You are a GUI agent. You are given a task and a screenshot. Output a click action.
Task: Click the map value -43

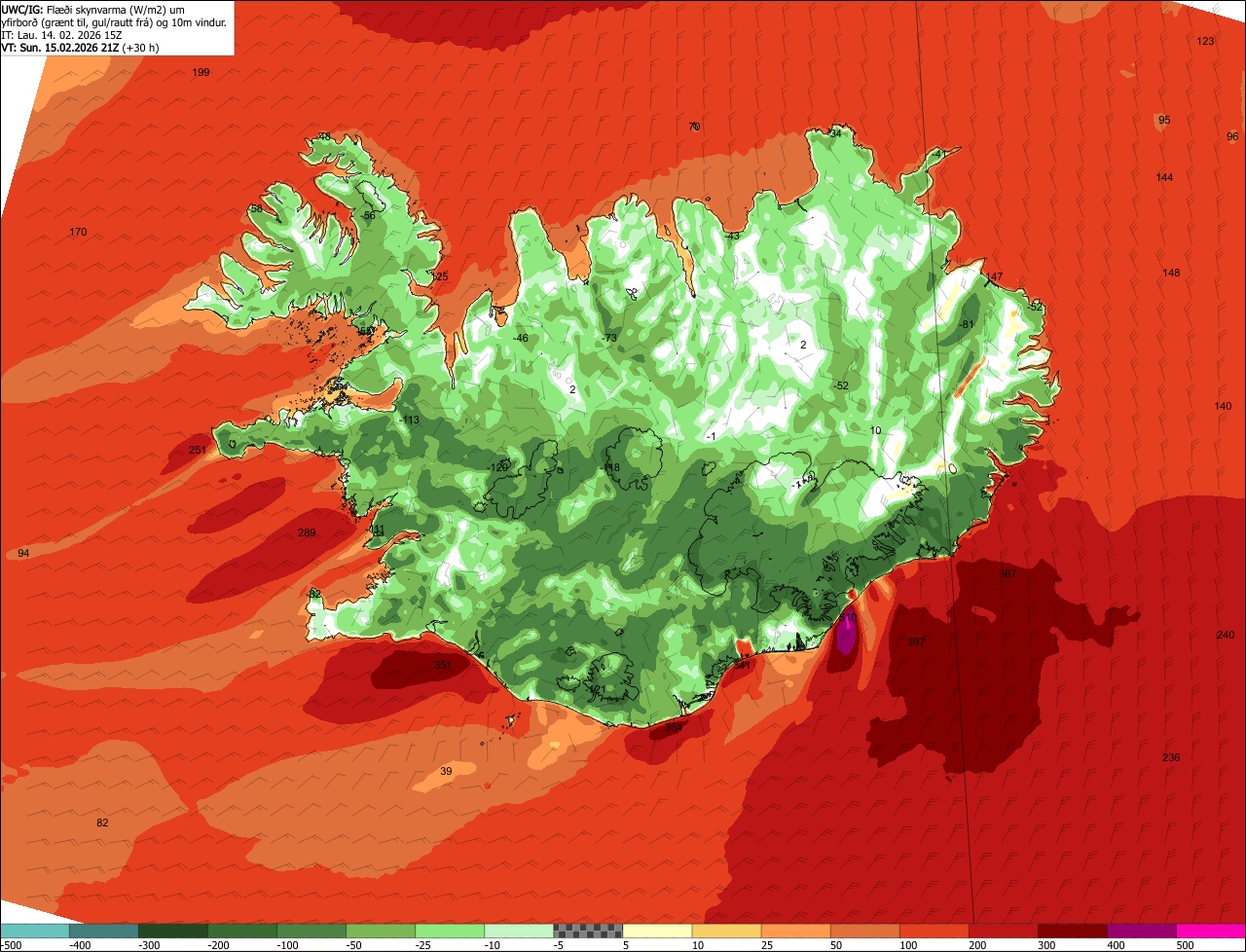(732, 236)
